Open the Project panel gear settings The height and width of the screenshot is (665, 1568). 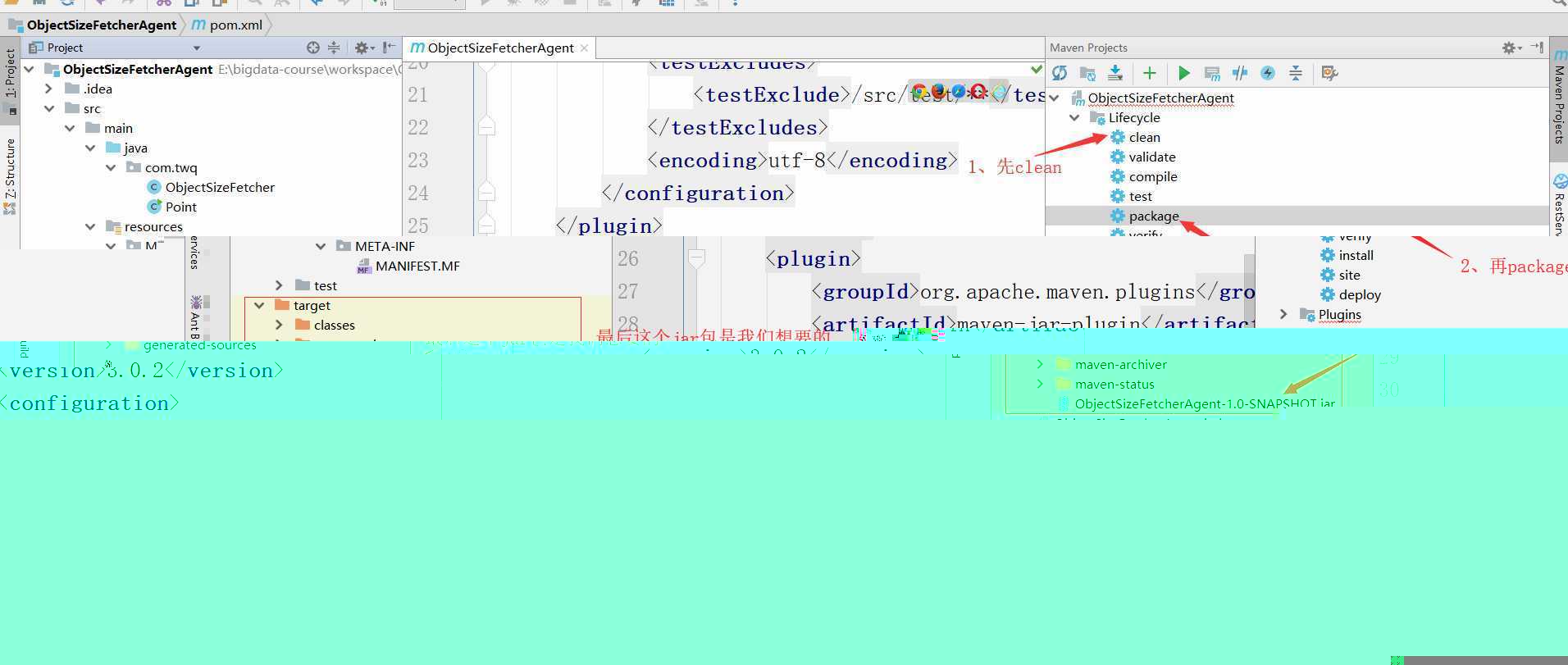pyautogui.click(x=364, y=48)
